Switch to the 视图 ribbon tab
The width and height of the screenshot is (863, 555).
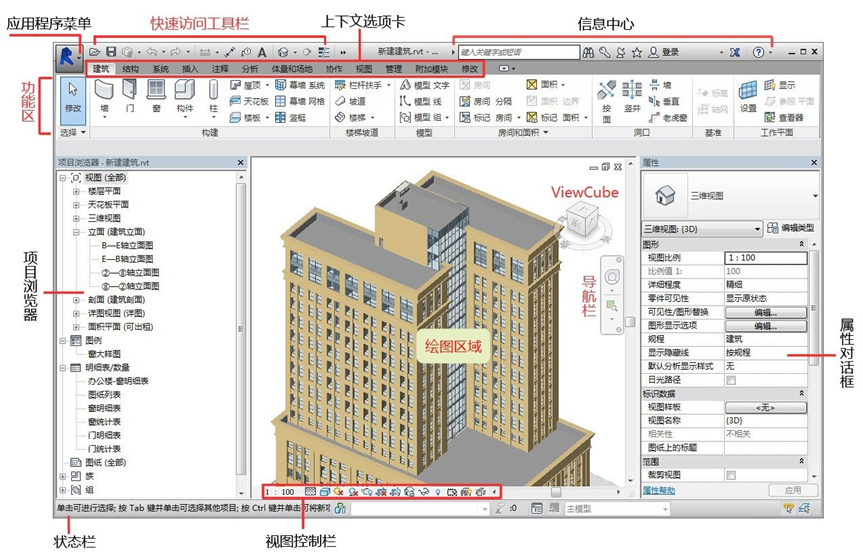click(x=364, y=69)
